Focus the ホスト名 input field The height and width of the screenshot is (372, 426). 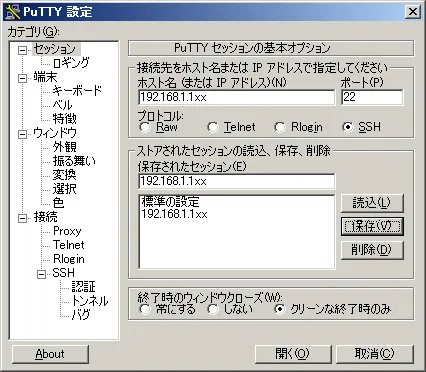tap(237, 97)
